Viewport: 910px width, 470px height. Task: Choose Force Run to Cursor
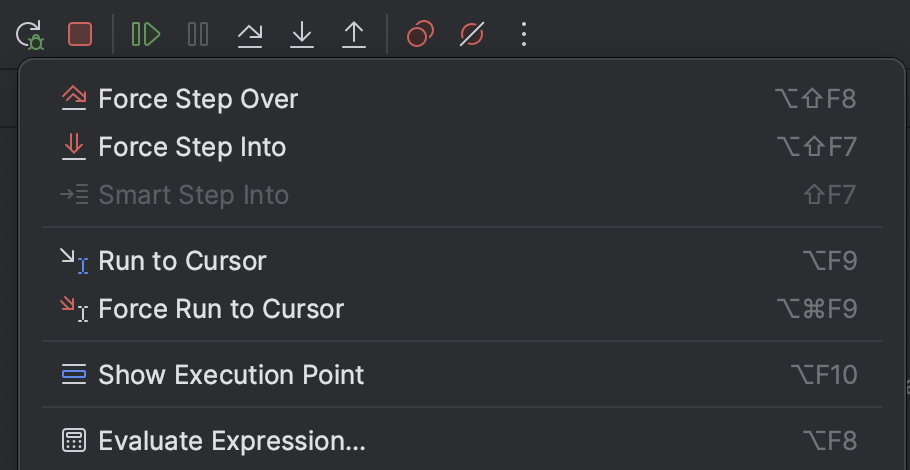point(221,309)
